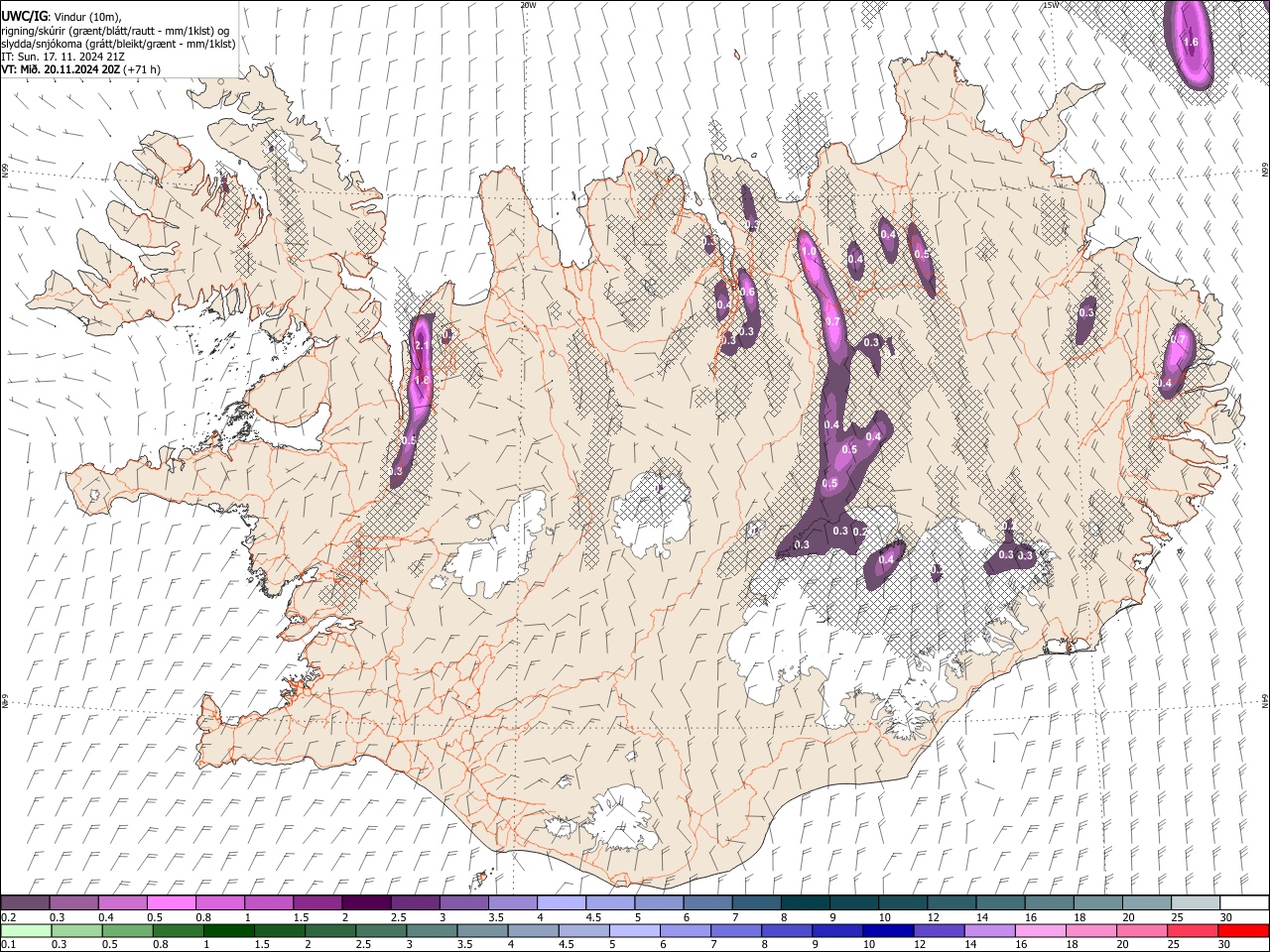The width and height of the screenshot is (1270, 952).
Task: Click the 2.5 label under snow legend
Action: pos(398,917)
